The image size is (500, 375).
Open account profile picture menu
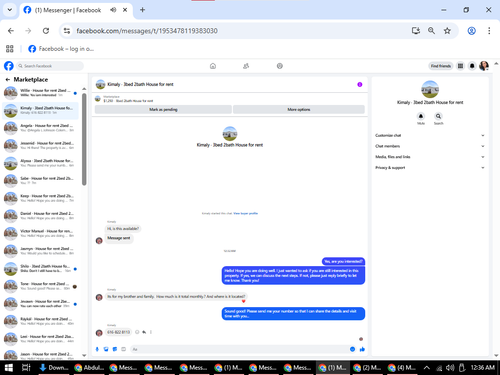pos(484,66)
